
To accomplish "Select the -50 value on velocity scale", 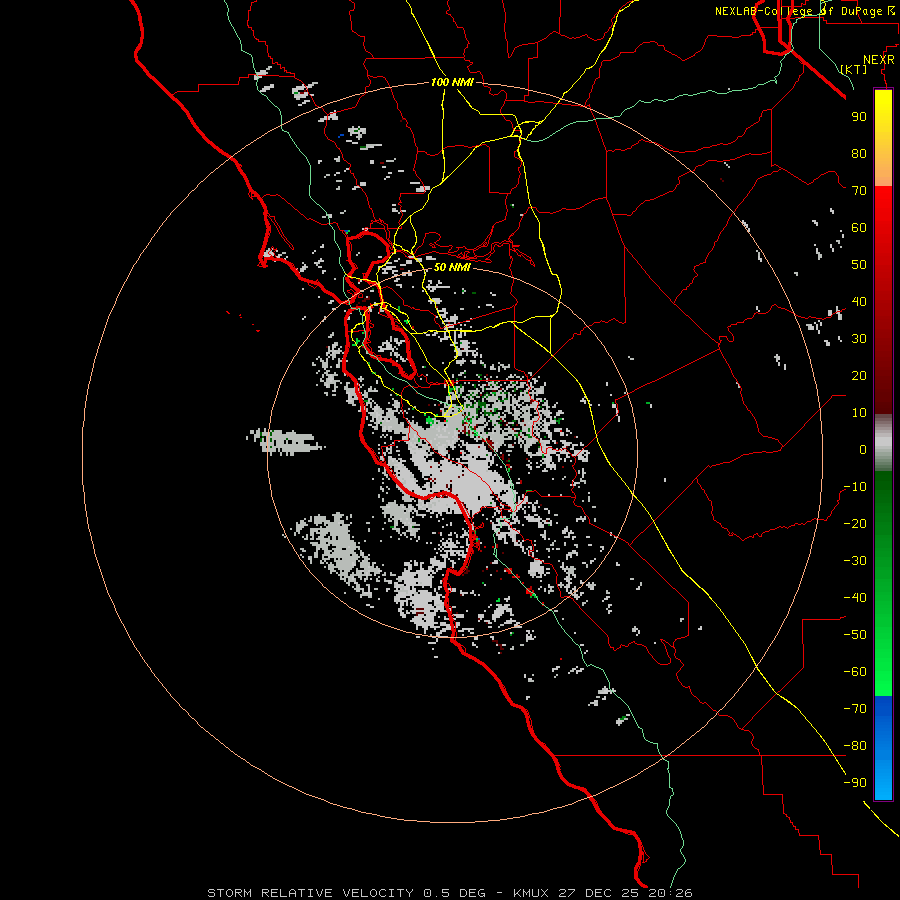I will (855, 635).
